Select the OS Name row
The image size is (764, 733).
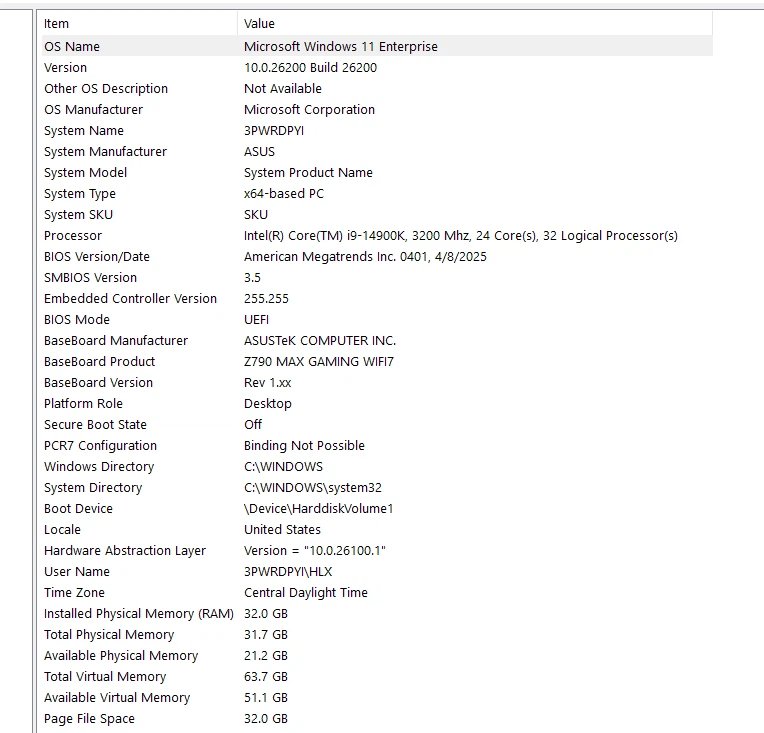coord(377,46)
